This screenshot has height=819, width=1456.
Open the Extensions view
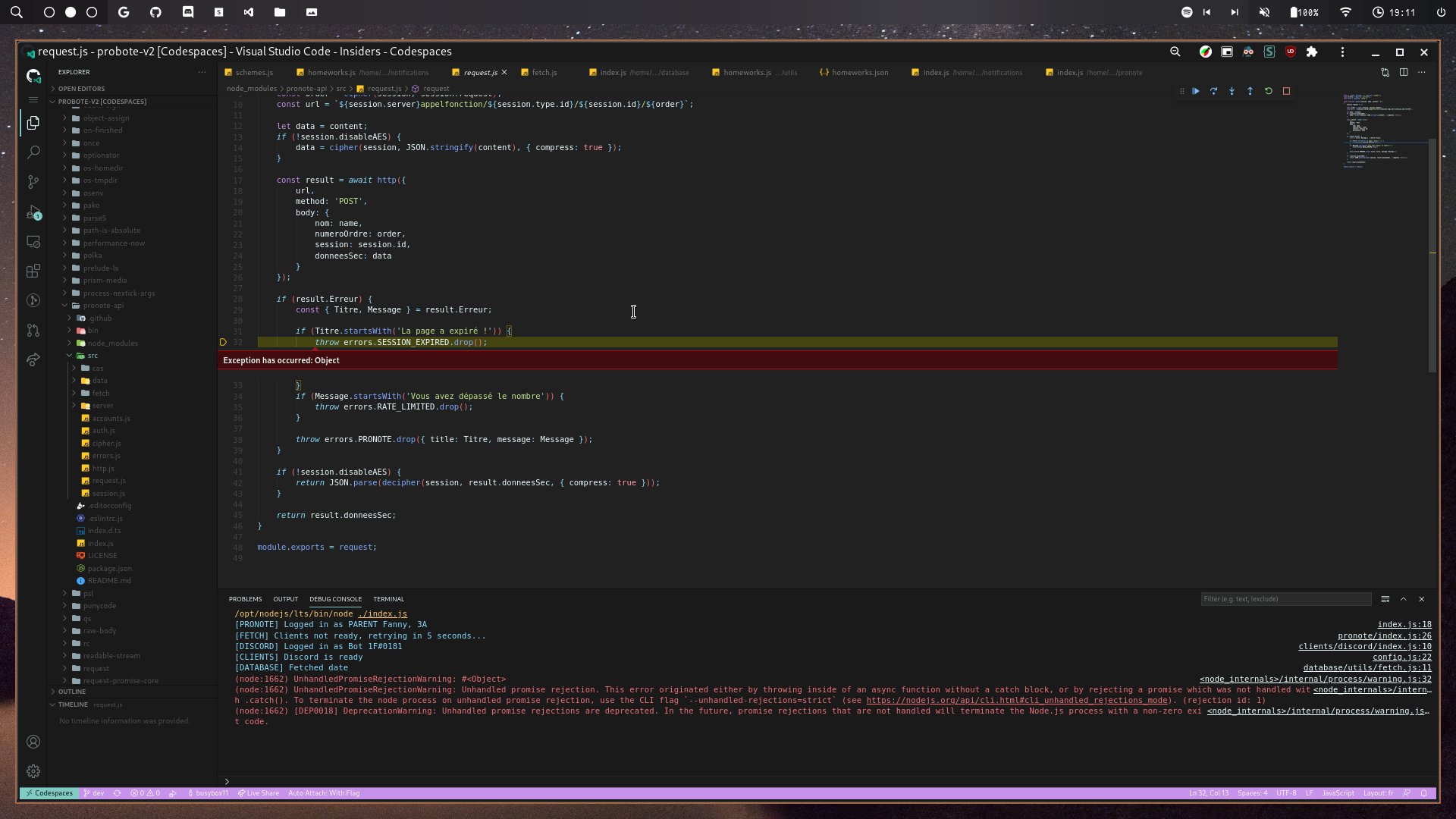point(33,271)
